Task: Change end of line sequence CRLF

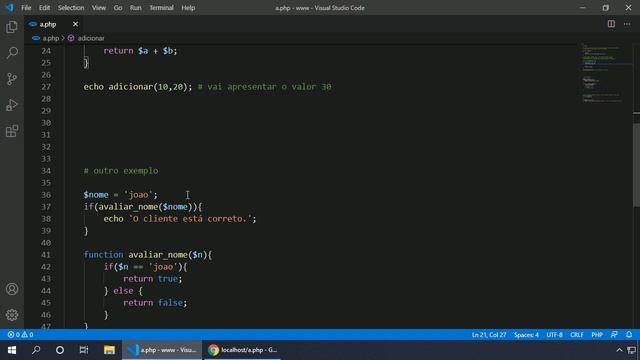Action: click(577, 335)
